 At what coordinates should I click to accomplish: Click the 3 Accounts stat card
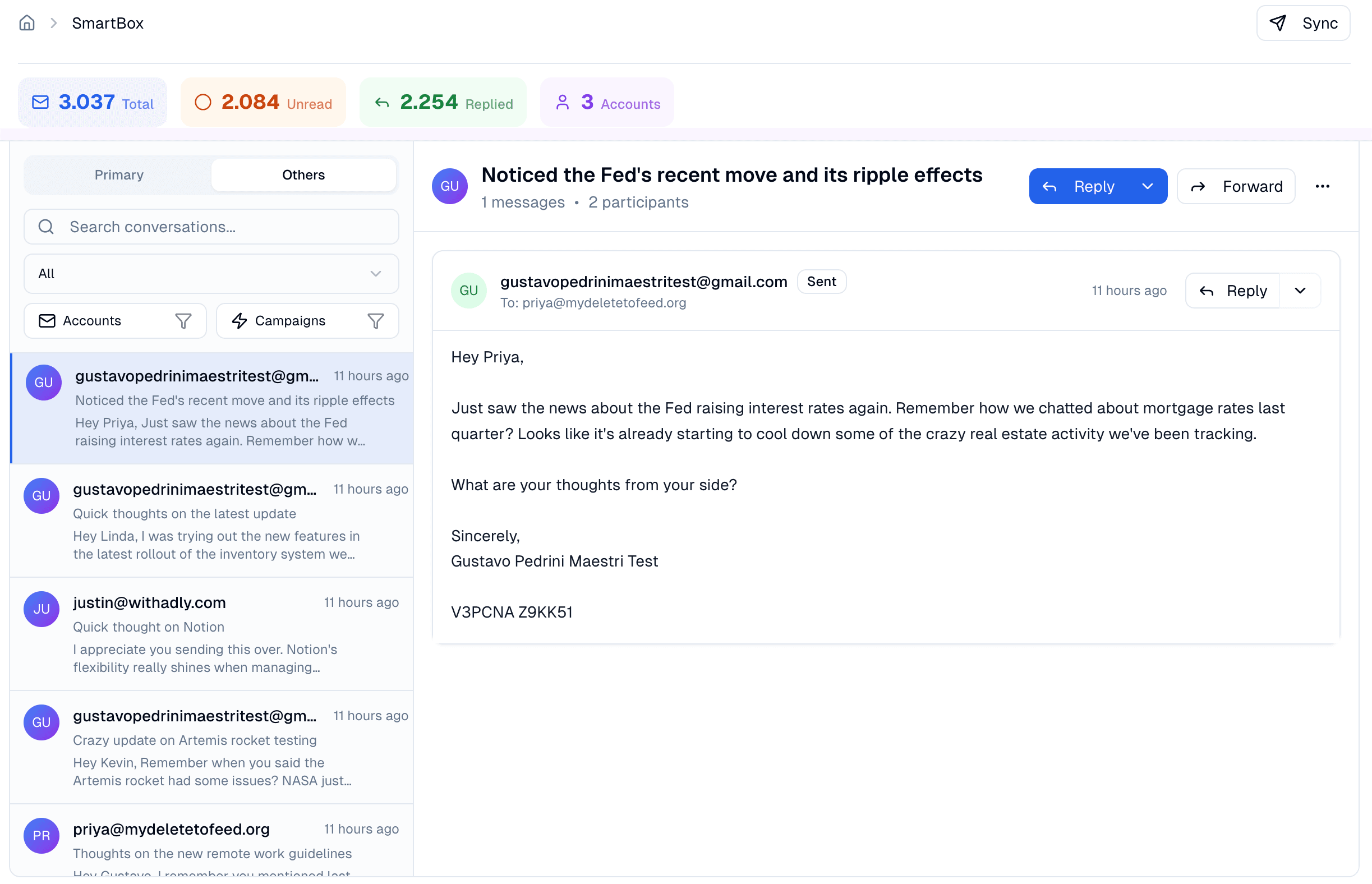(607, 102)
